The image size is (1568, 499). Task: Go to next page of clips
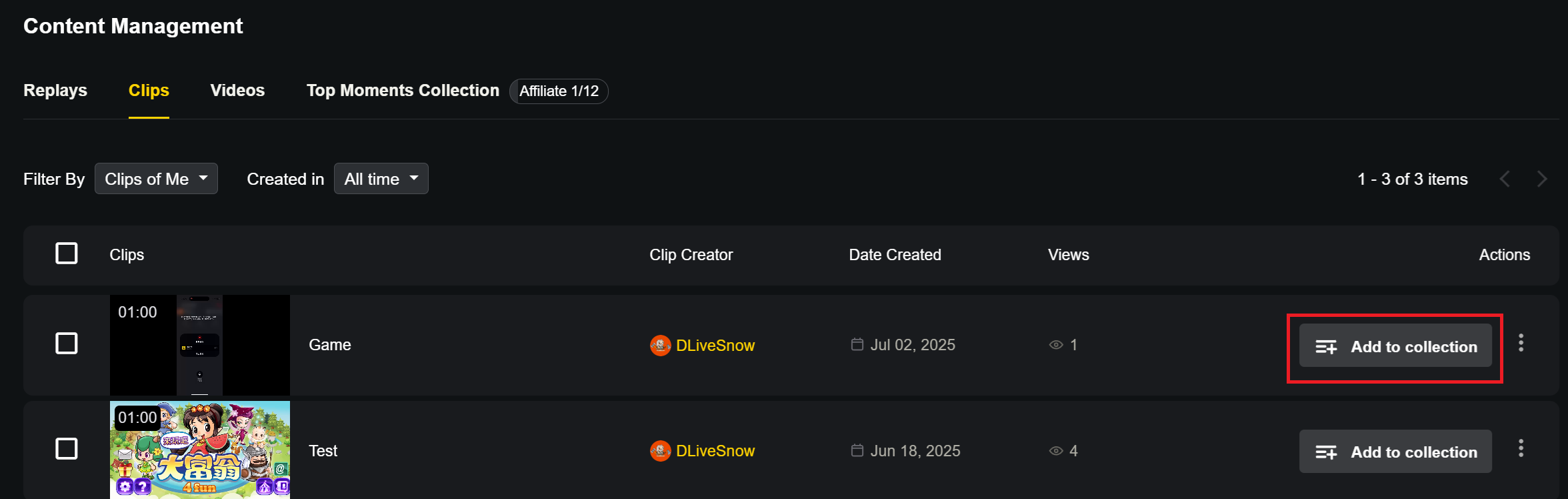tap(1542, 179)
